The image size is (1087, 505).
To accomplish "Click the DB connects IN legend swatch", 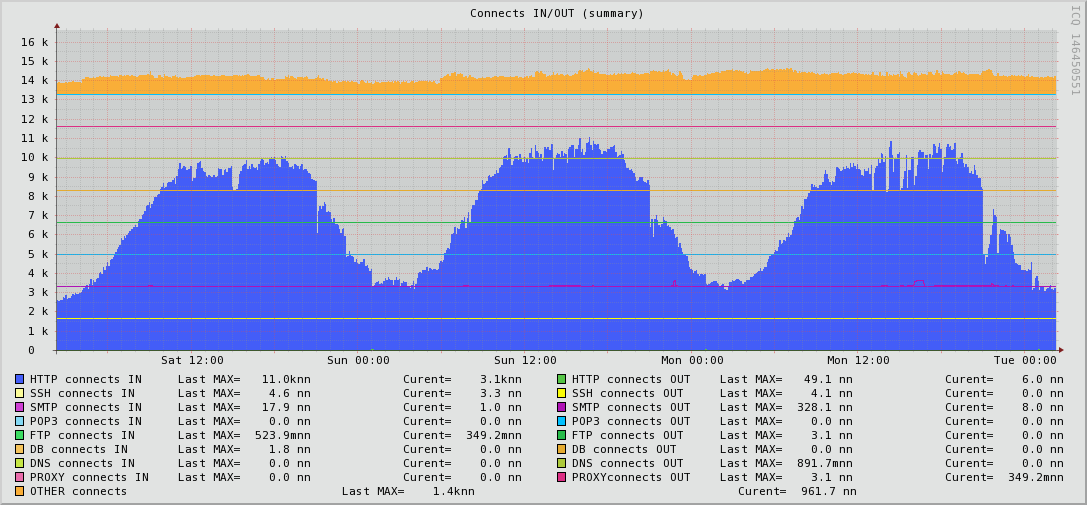I will tap(19, 450).
